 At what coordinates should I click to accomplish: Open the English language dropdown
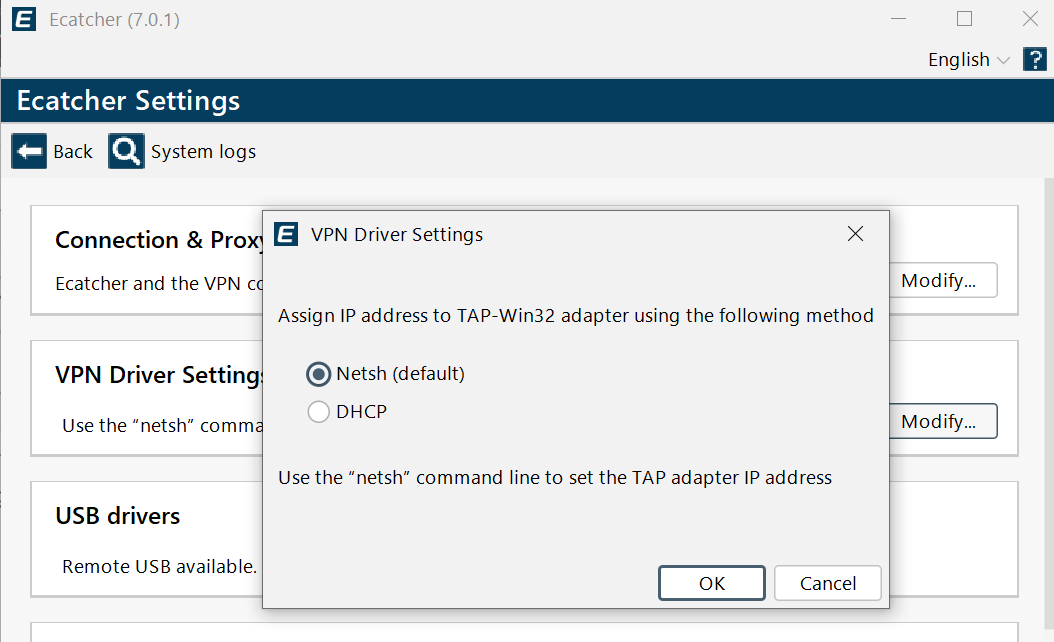[969, 60]
